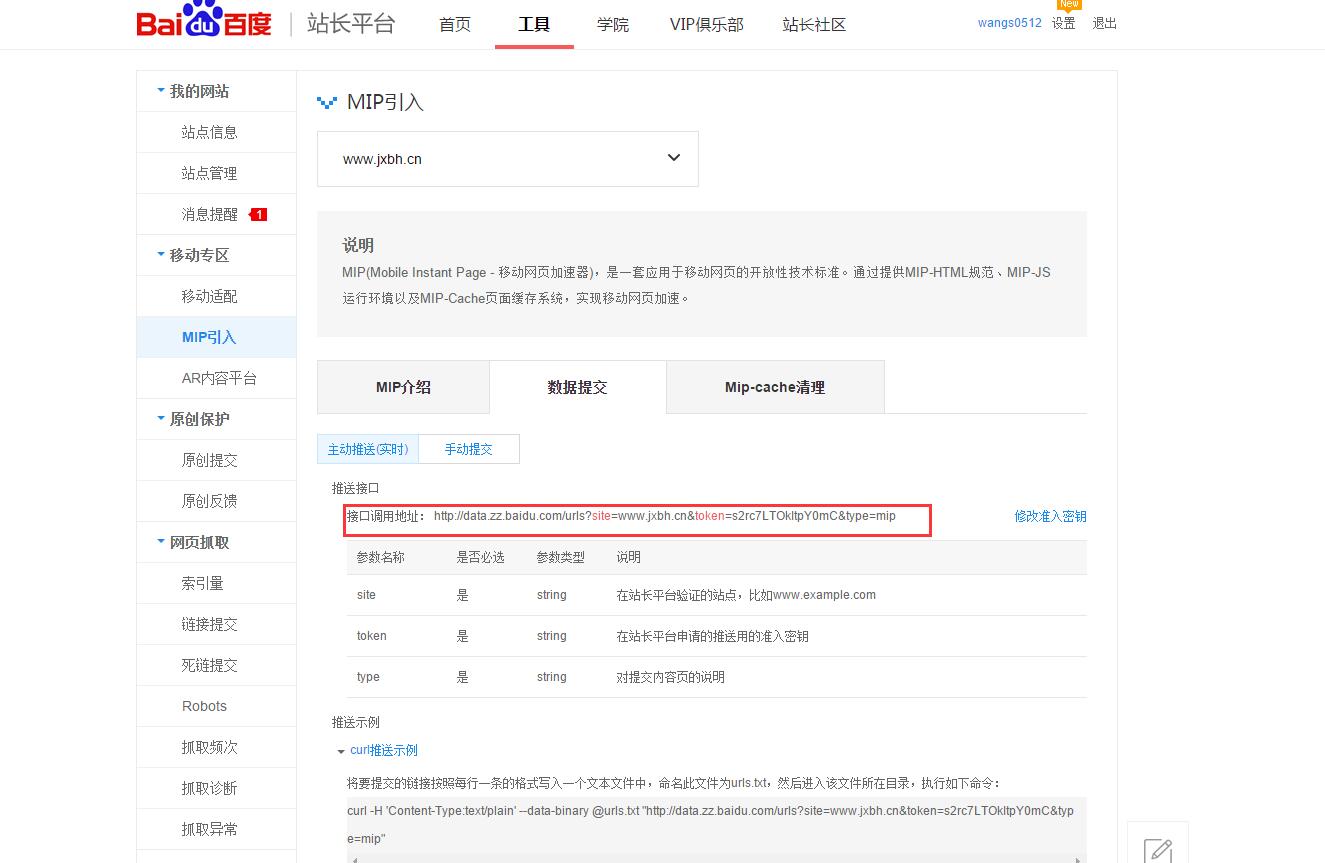The width and height of the screenshot is (1325, 863).
Task: Open 索引量 in sidebar
Action: click(203, 583)
